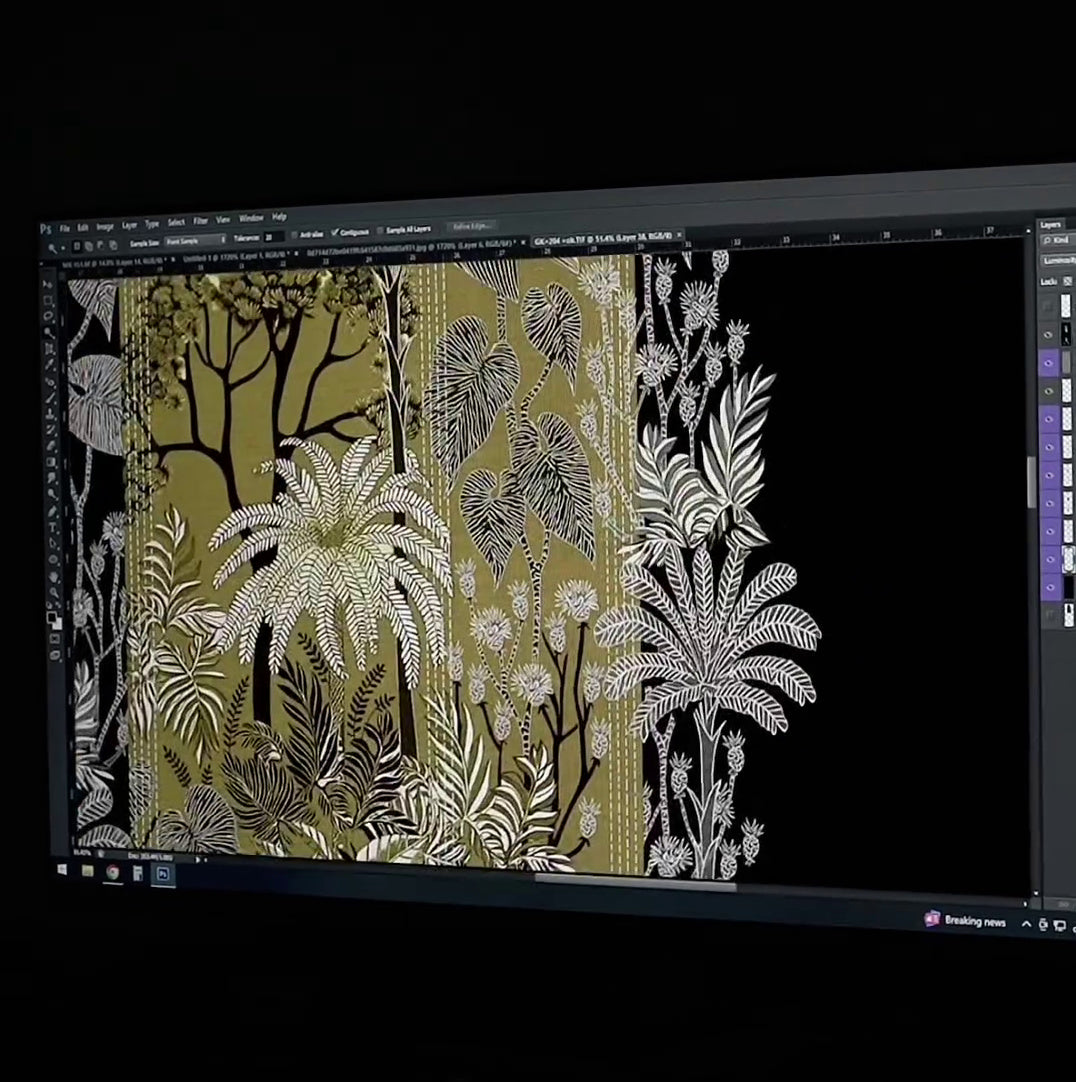Select the Type tool
The image size is (1076, 1082).
53,527
